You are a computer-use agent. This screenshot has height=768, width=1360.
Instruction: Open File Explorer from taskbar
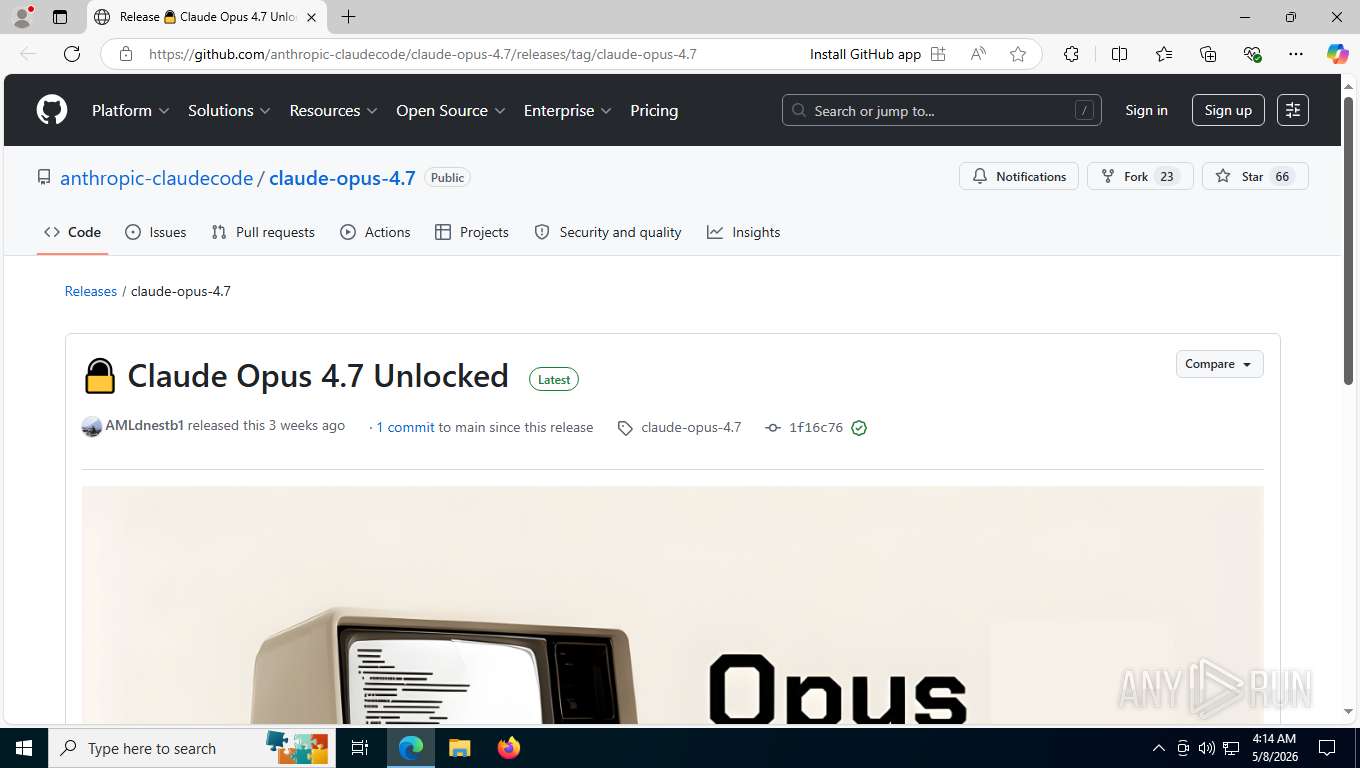(459, 748)
